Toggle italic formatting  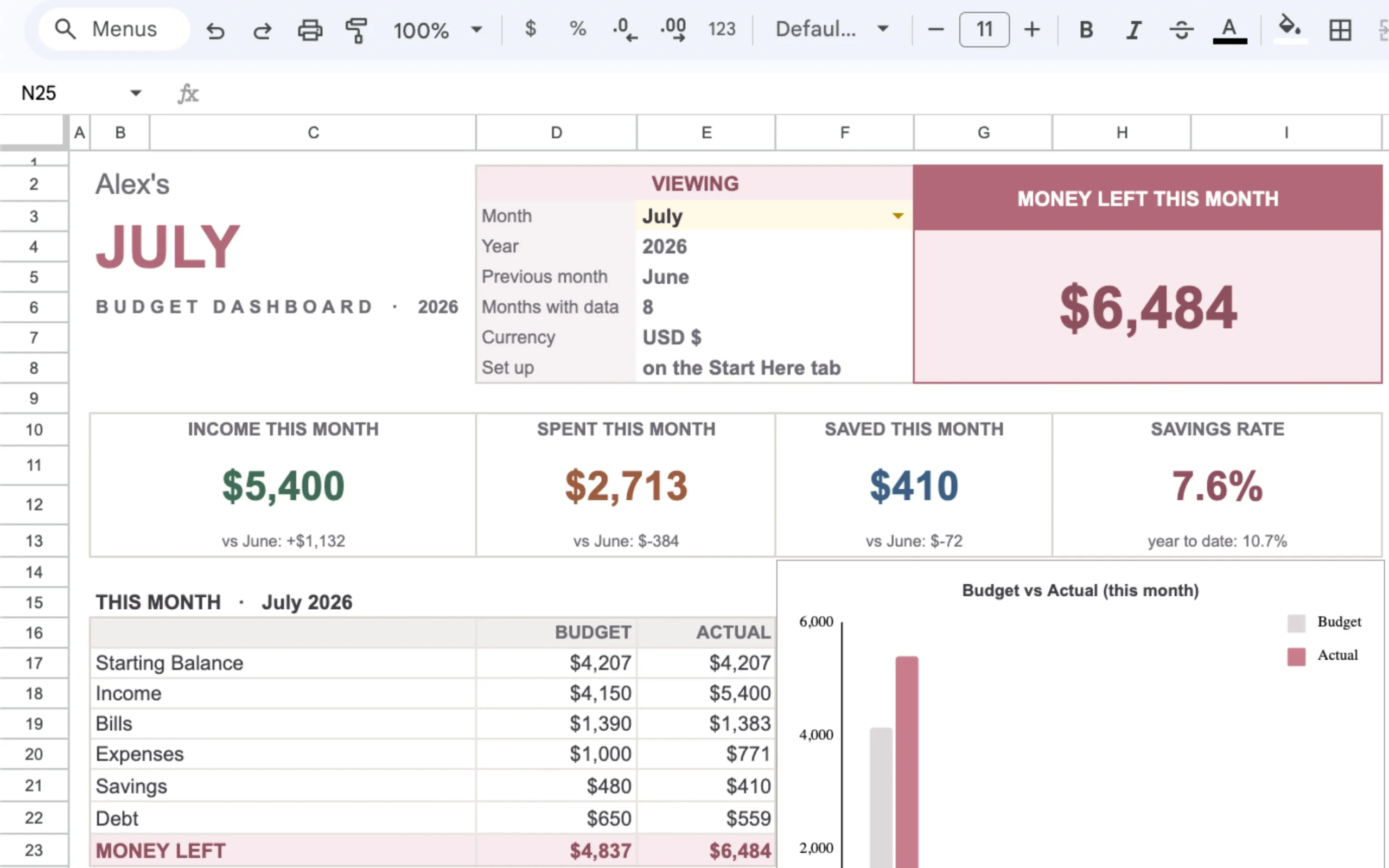coord(1133,29)
